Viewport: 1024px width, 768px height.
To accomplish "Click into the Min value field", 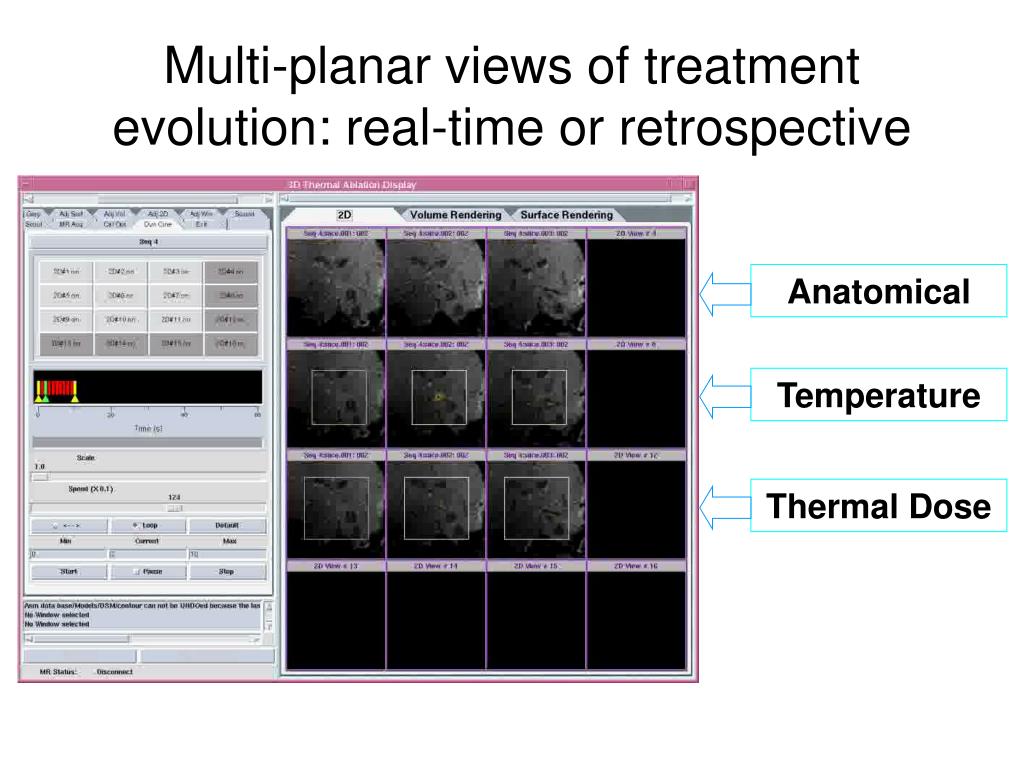I will point(68,554).
